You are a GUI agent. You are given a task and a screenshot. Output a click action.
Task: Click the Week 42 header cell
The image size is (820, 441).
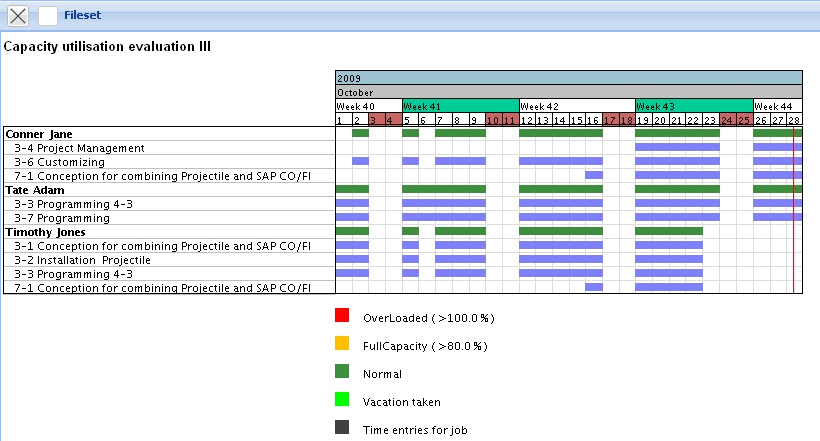[577, 106]
